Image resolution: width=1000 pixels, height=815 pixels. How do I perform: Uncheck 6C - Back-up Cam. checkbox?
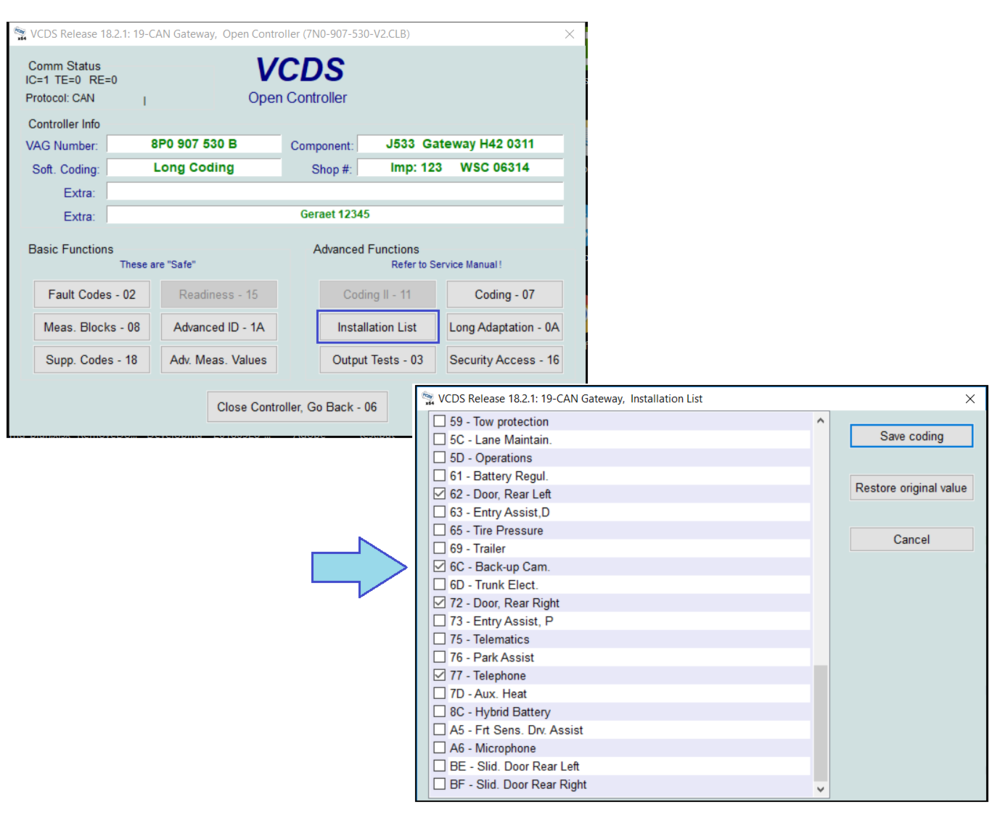pos(439,567)
